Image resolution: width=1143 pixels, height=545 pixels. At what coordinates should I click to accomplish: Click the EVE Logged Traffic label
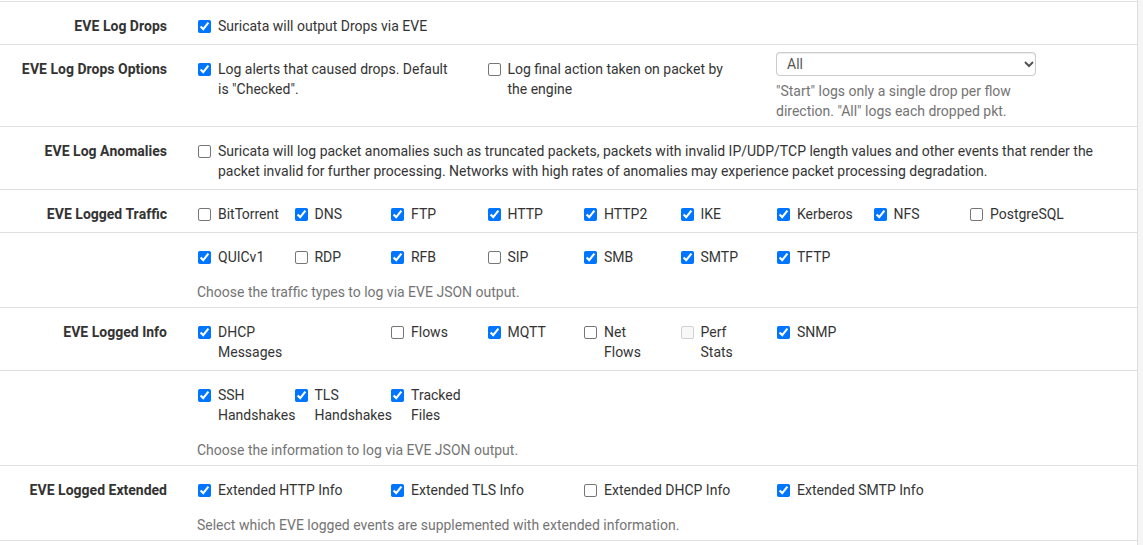tap(106, 214)
